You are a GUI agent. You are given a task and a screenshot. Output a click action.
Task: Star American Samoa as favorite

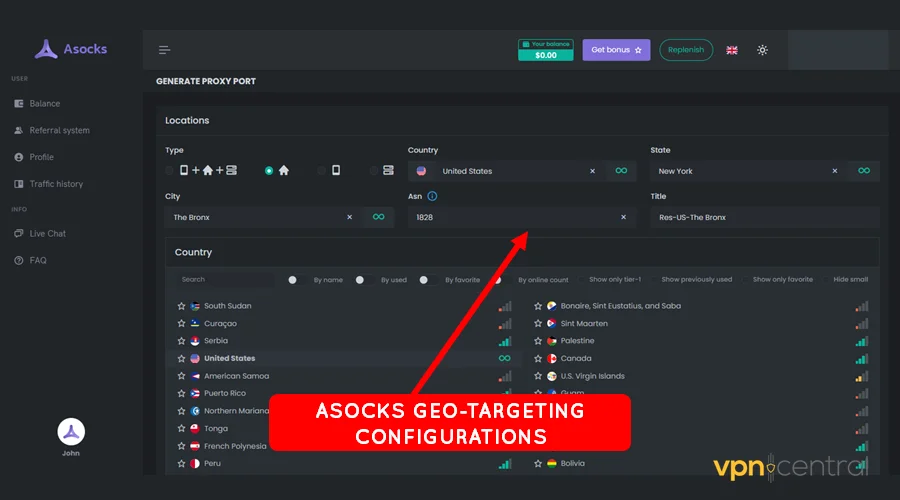pos(181,376)
